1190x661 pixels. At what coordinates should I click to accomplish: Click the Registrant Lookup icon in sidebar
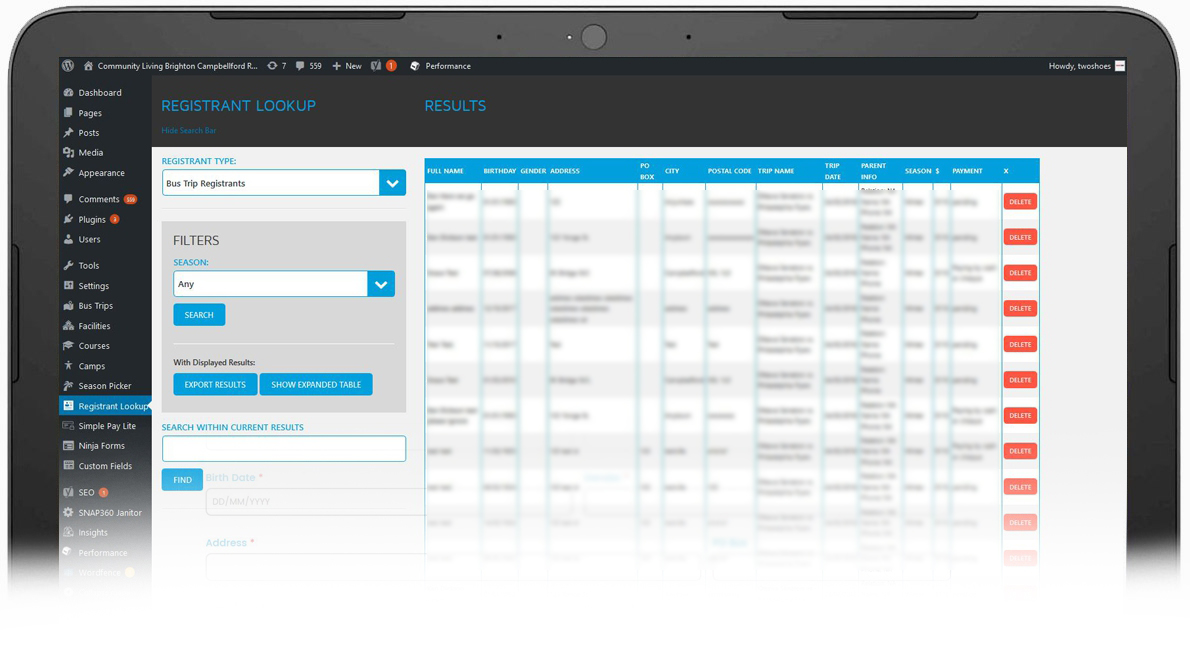[68, 406]
